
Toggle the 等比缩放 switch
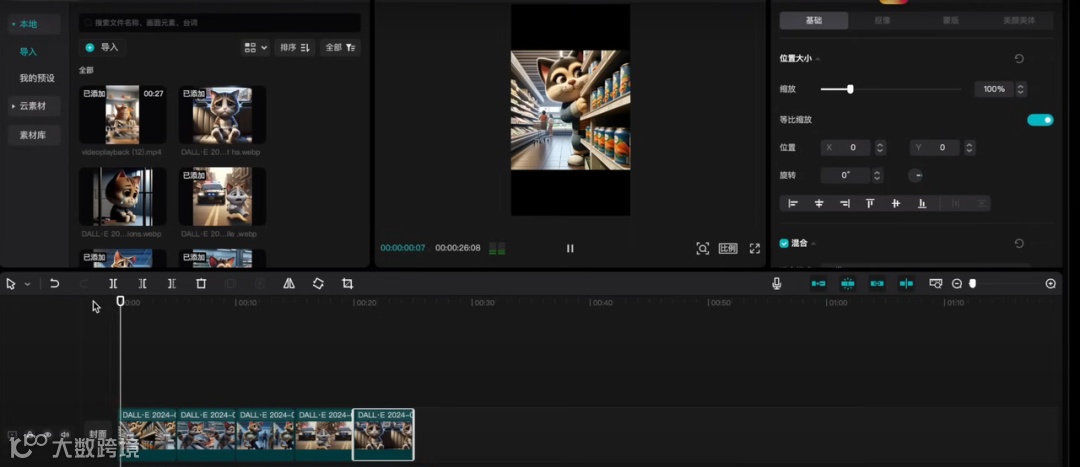(1040, 120)
